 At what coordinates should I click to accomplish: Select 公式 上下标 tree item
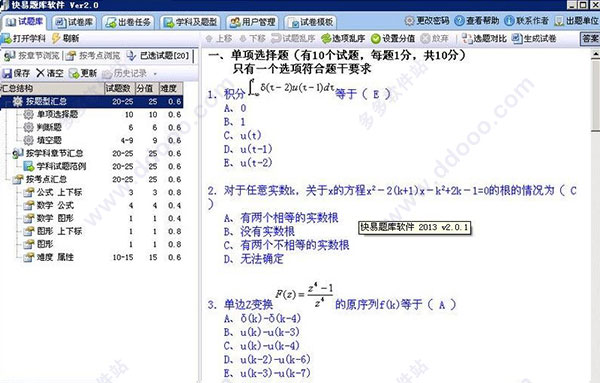coord(59,192)
